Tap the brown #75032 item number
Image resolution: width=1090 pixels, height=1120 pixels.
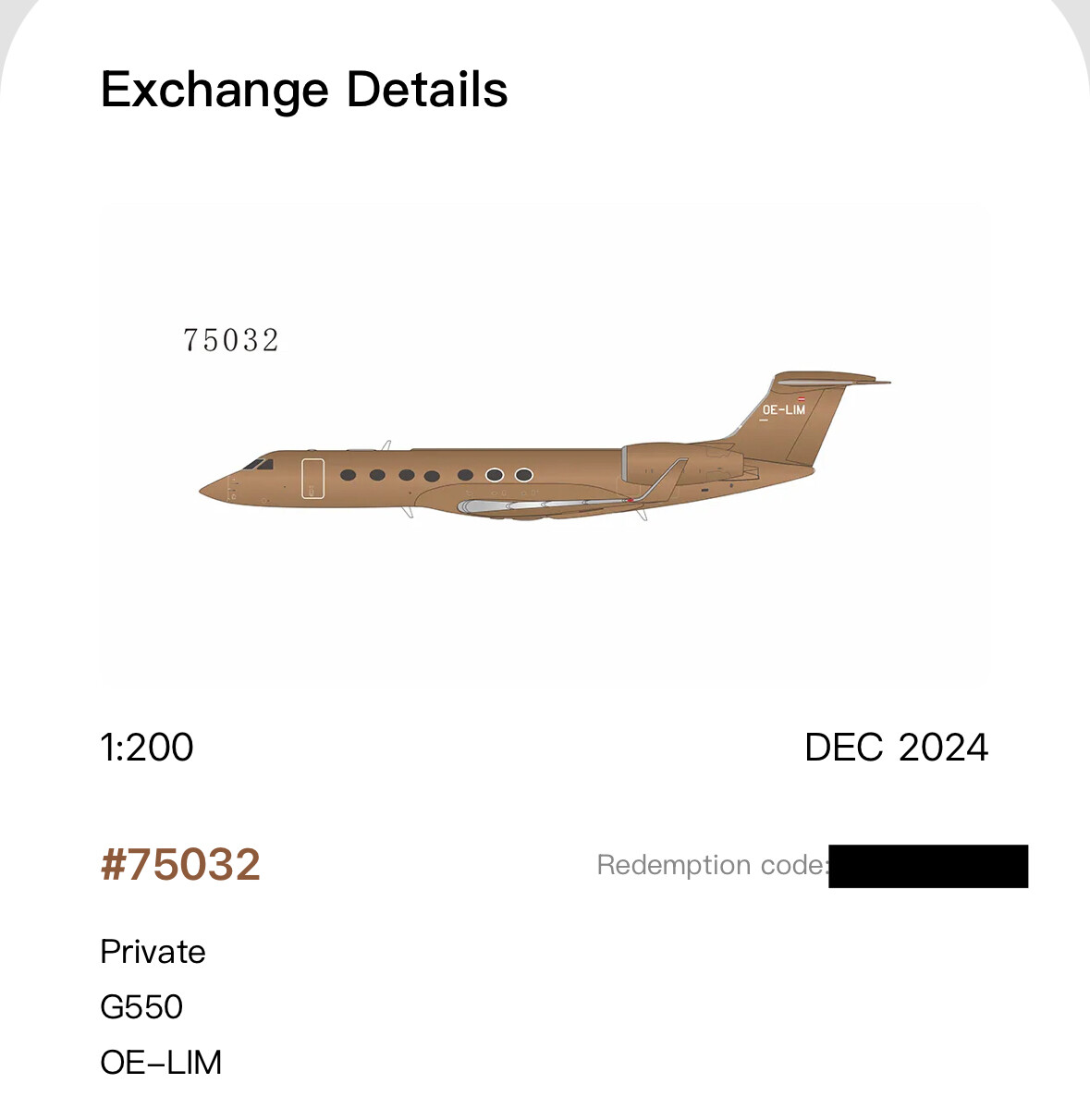[x=180, y=865]
